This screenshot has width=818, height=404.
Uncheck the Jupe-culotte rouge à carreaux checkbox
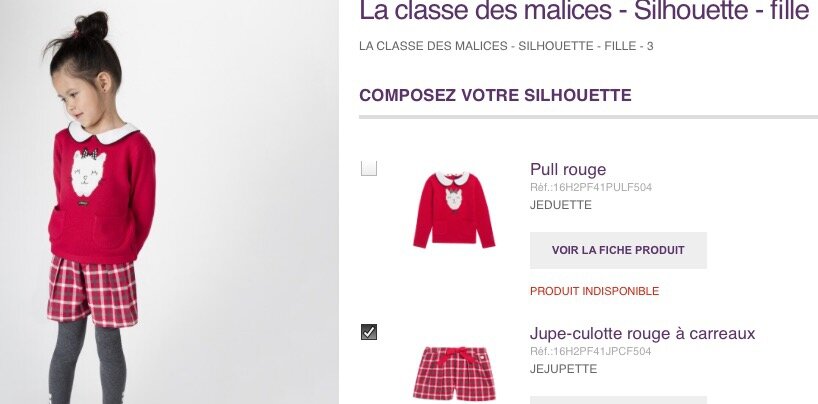[x=369, y=332]
